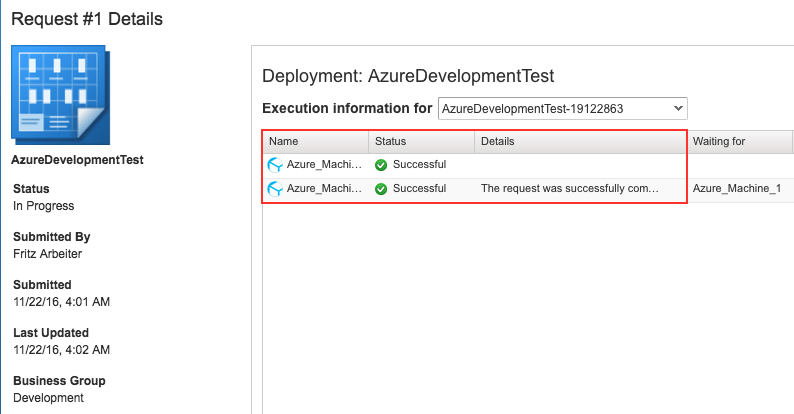794x414 pixels.
Task: Click the Execution information for label
Action: pyautogui.click(x=347, y=108)
